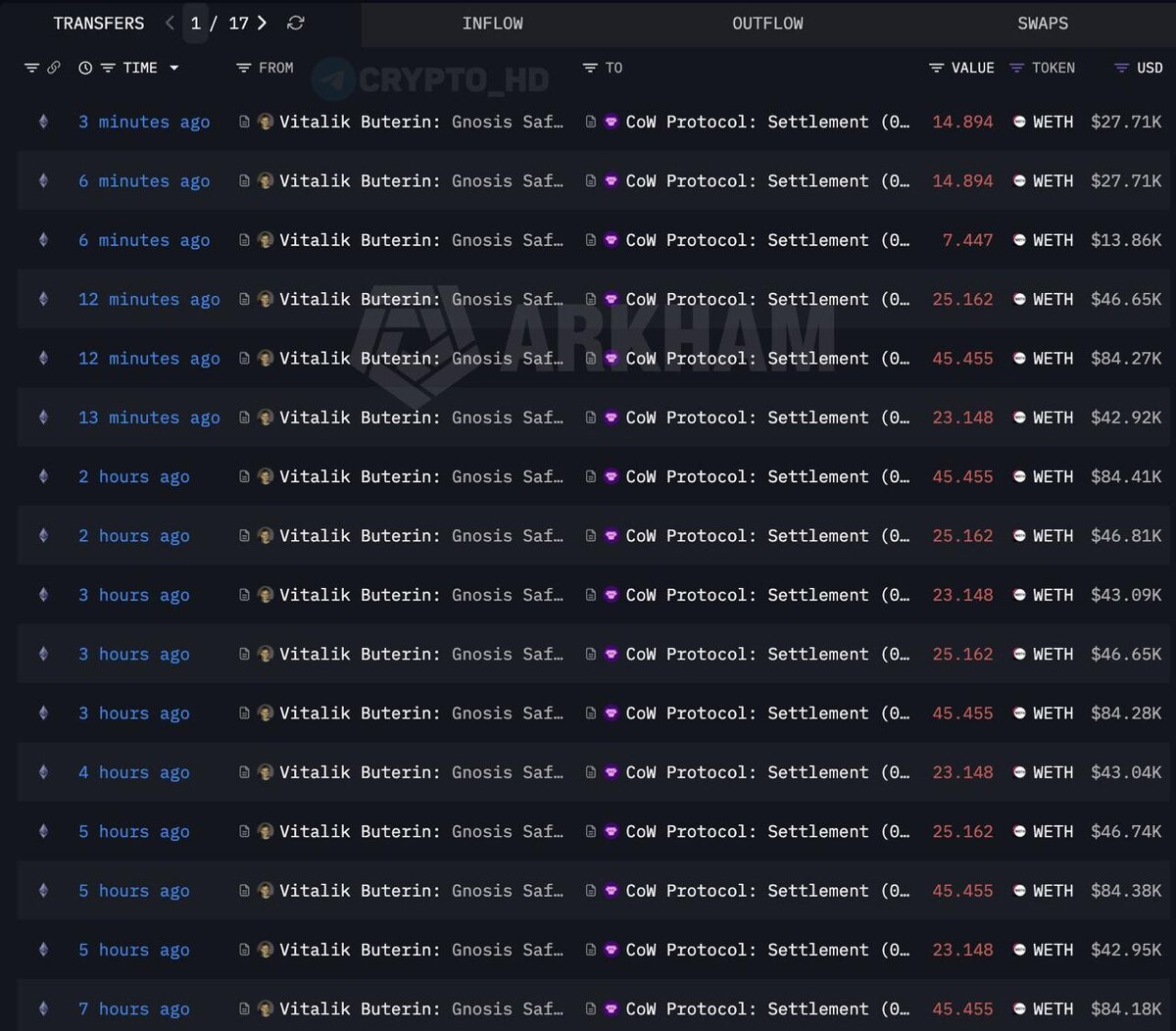This screenshot has width=1176, height=1031.
Task: Click Vitalik avatar in $13.86K row
Action: (x=265, y=240)
